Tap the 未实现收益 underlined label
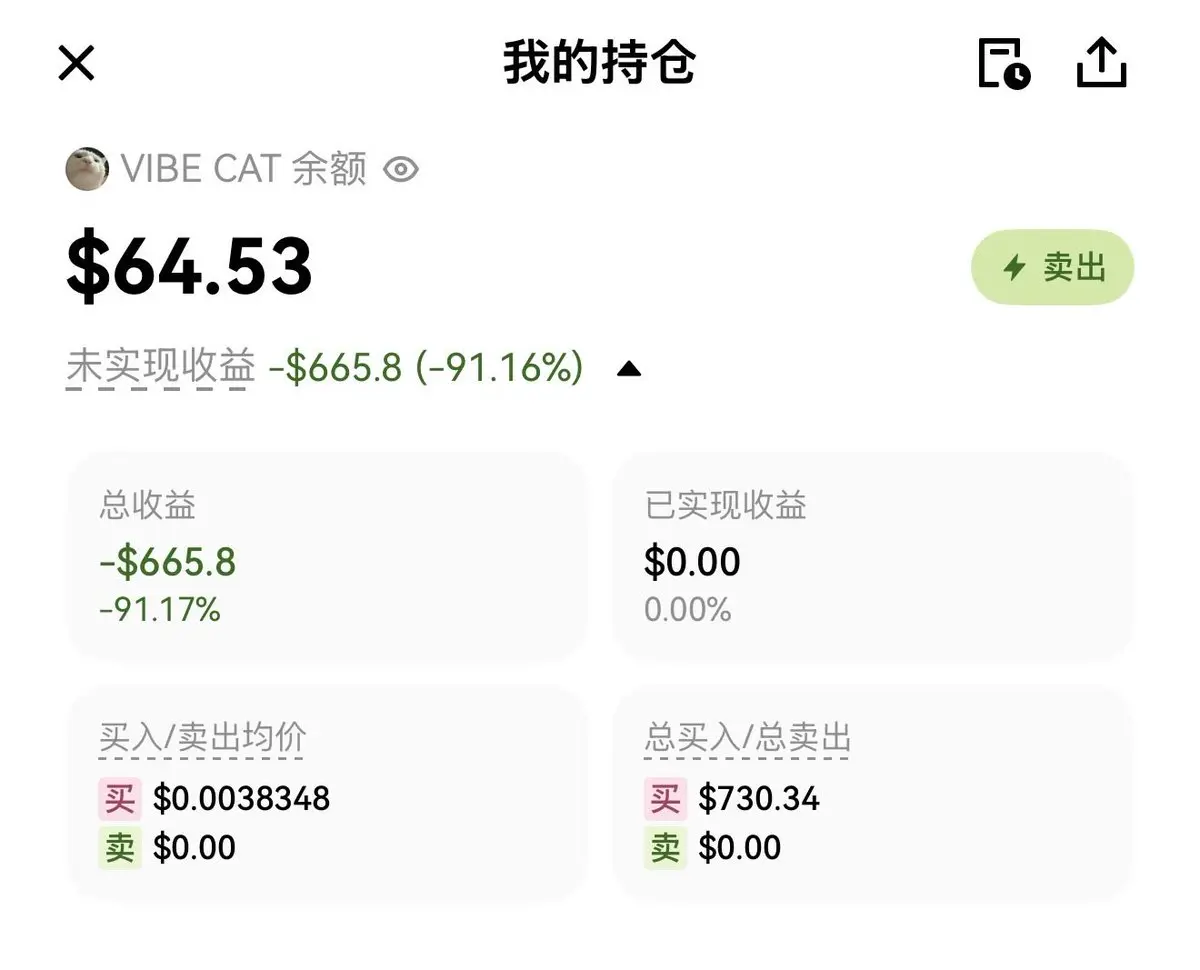Image resolution: width=1200 pixels, height=970 pixels. pos(161,368)
